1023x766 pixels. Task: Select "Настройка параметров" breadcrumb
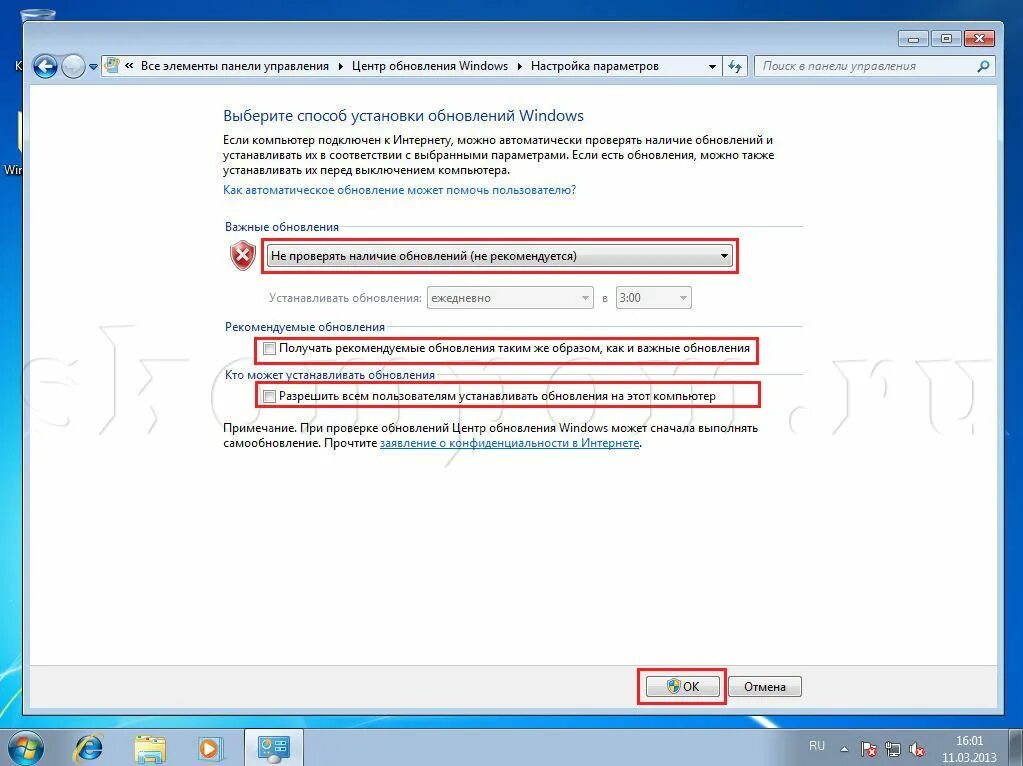594,66
